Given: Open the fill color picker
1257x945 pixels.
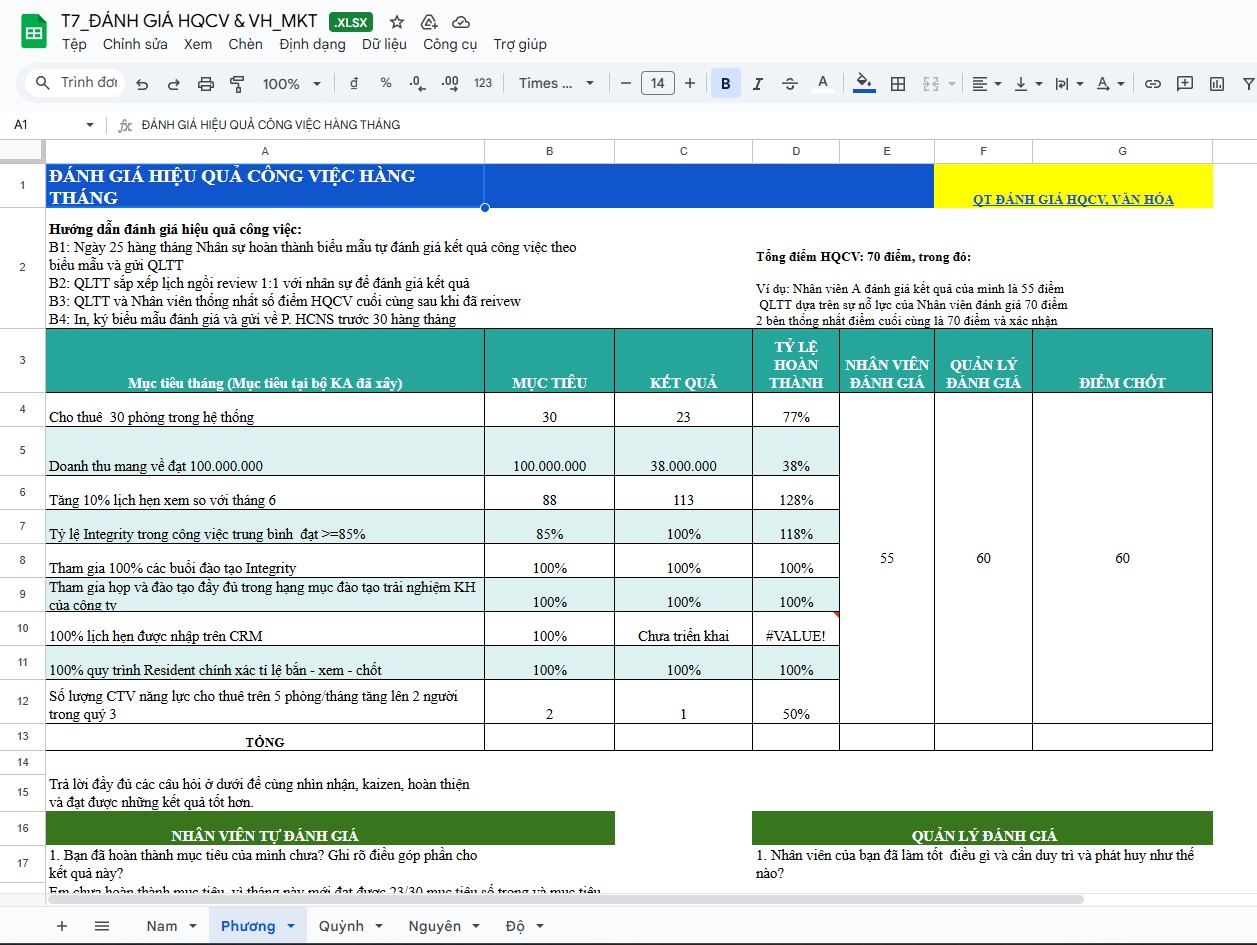Looking at the screenshot, I should click(864, 84).
